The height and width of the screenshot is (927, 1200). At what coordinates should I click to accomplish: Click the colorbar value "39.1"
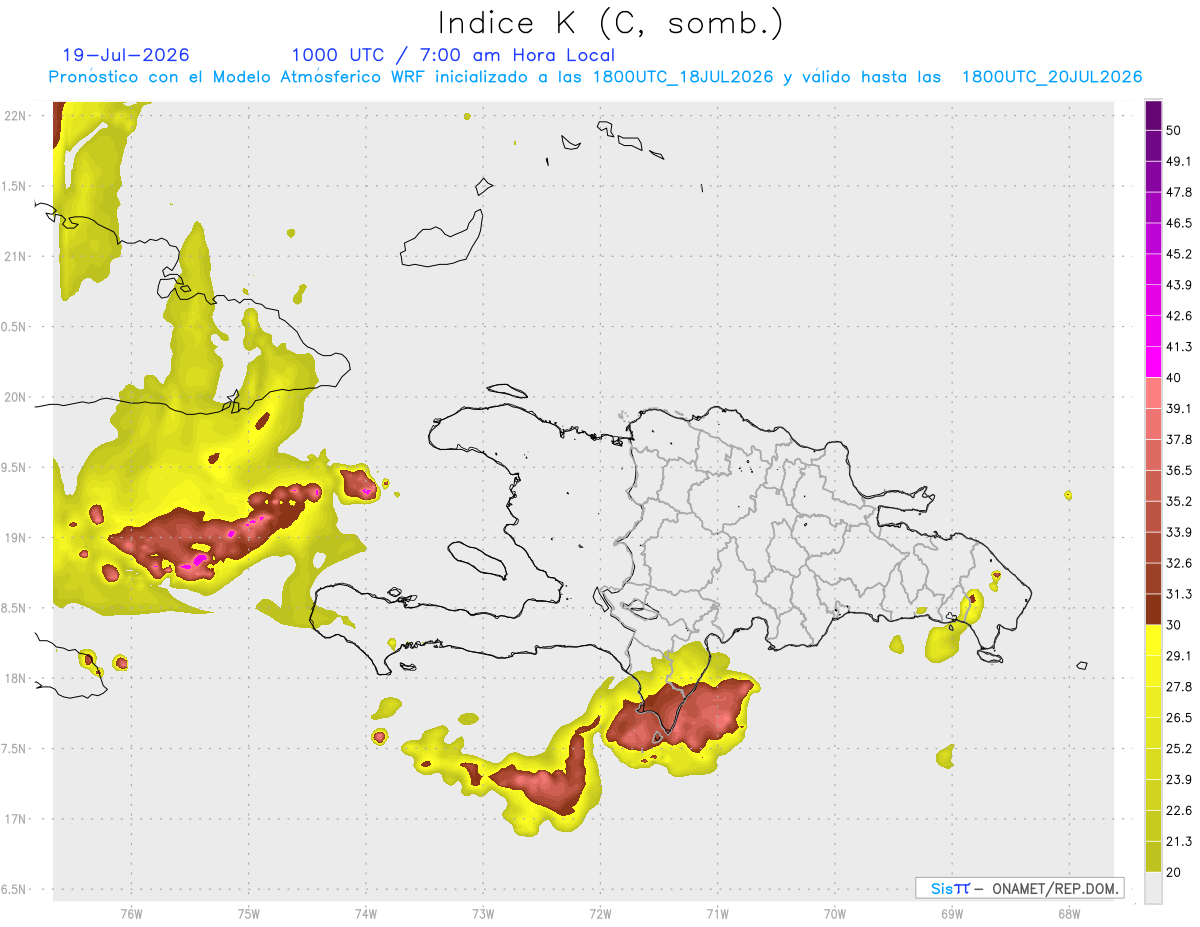[1180, 408]
